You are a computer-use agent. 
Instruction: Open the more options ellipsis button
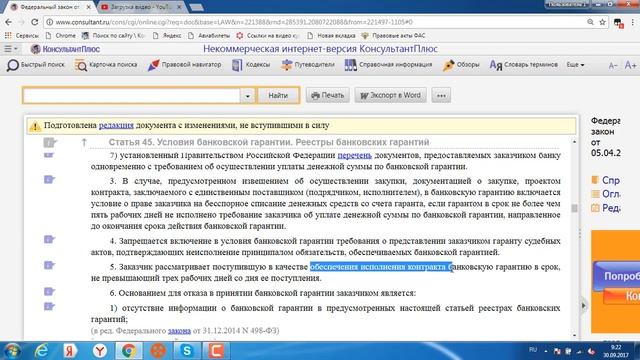(x=441, y=96)
